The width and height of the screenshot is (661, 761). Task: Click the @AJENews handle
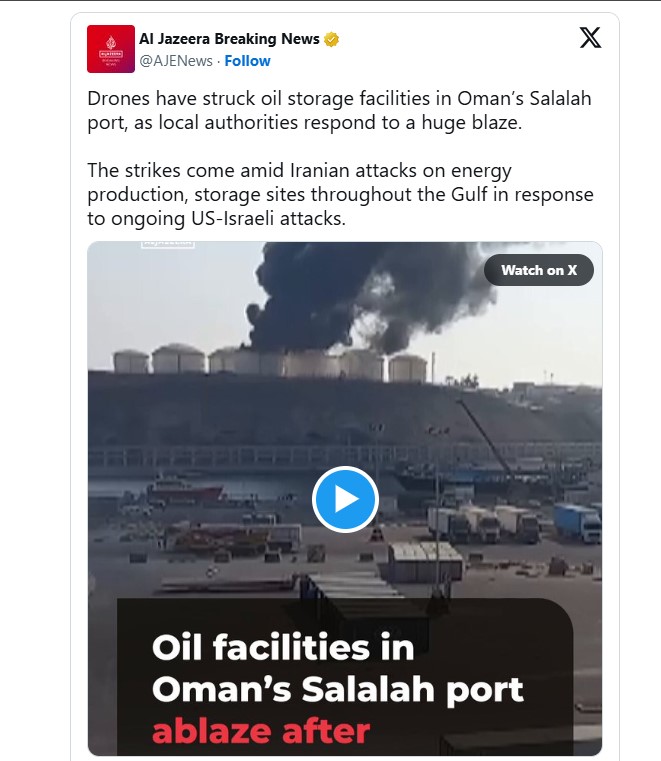point(176,61)
